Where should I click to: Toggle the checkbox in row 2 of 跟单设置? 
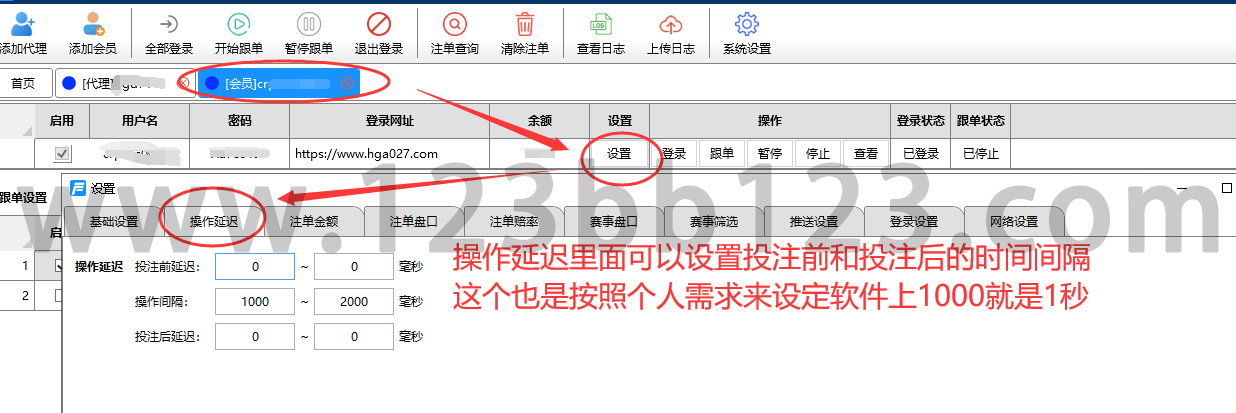pyautogui.click(x=56, y=296)
